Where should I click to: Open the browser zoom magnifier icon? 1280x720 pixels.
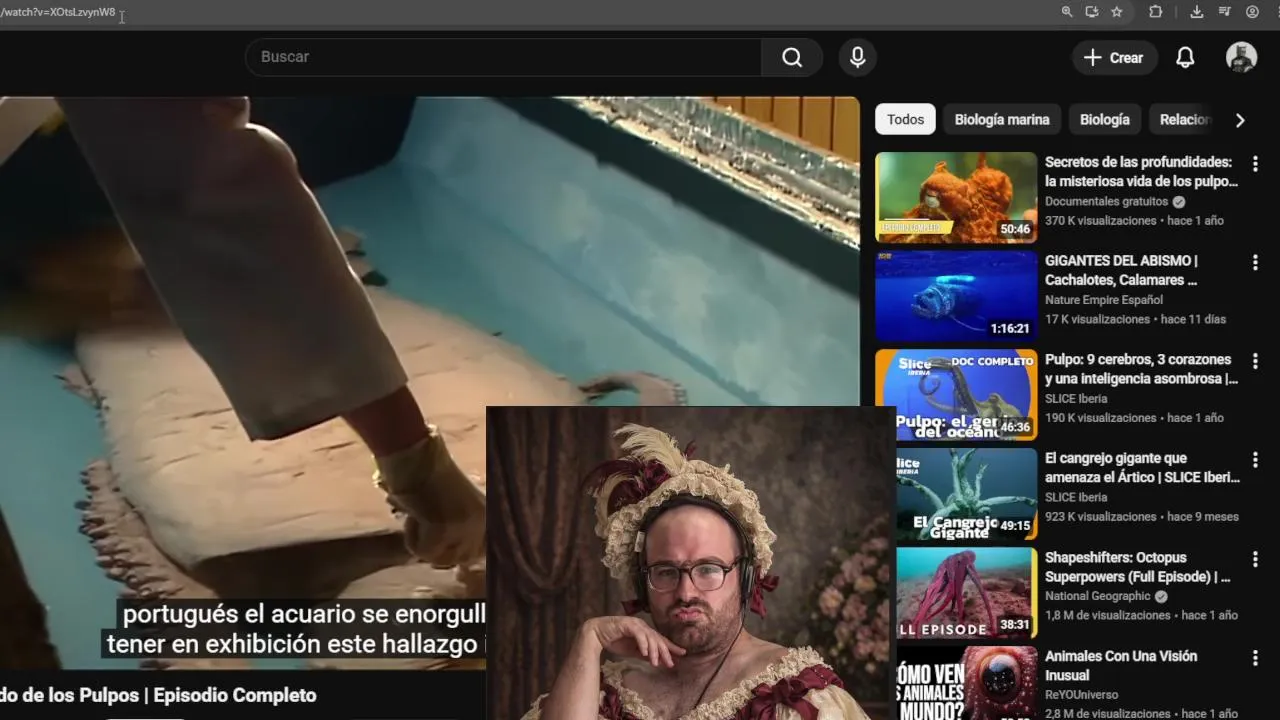click(x=1067, y=12)
